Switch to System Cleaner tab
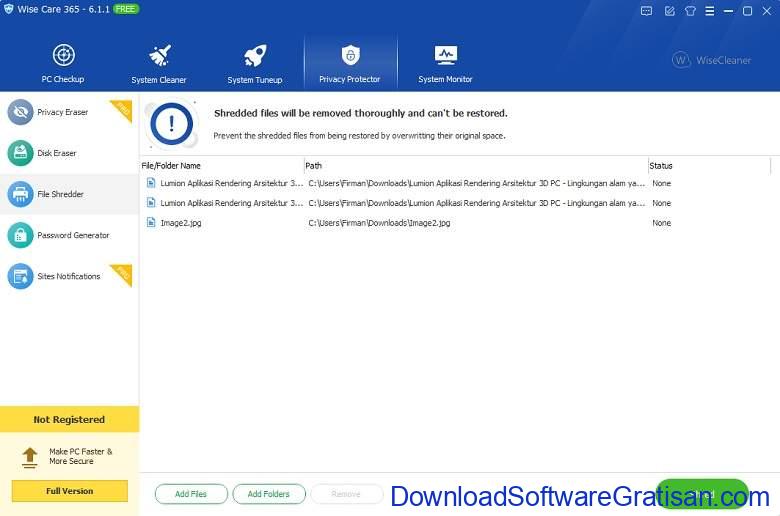Screen dimensions: 780x516 [159, 64]
